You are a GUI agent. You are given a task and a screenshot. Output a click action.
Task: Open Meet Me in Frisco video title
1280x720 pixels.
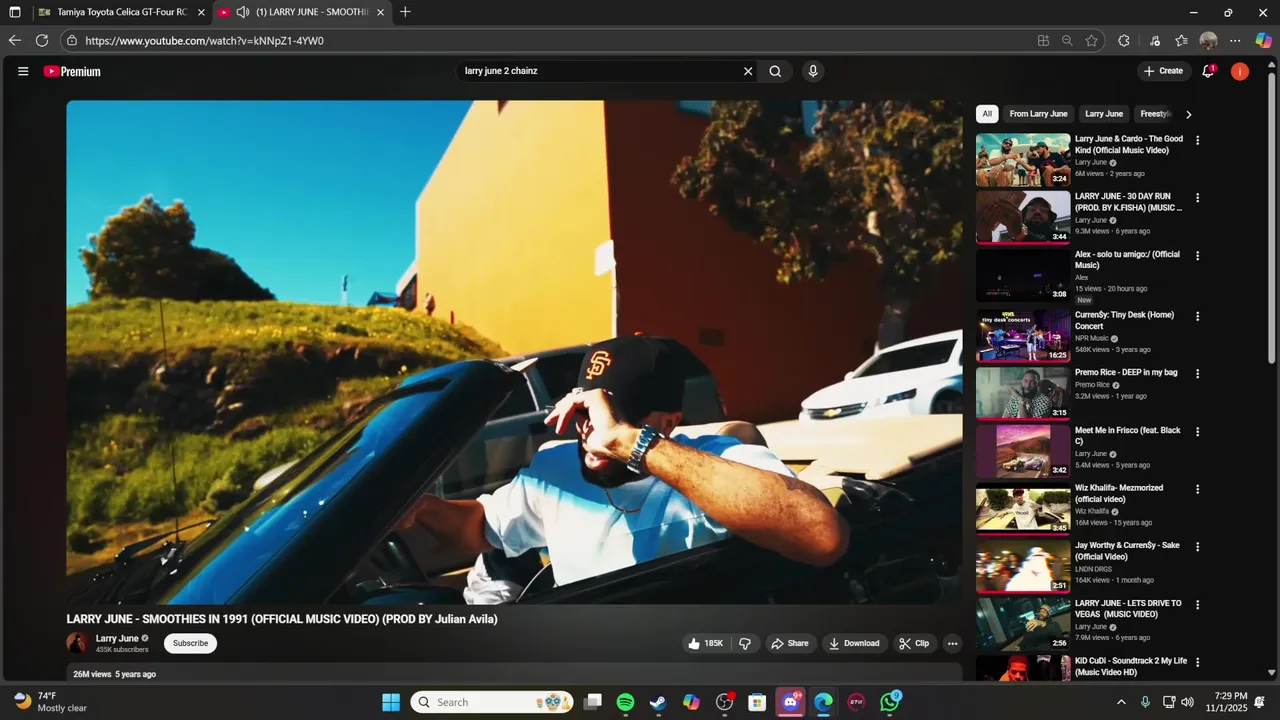coord(1128,436)
